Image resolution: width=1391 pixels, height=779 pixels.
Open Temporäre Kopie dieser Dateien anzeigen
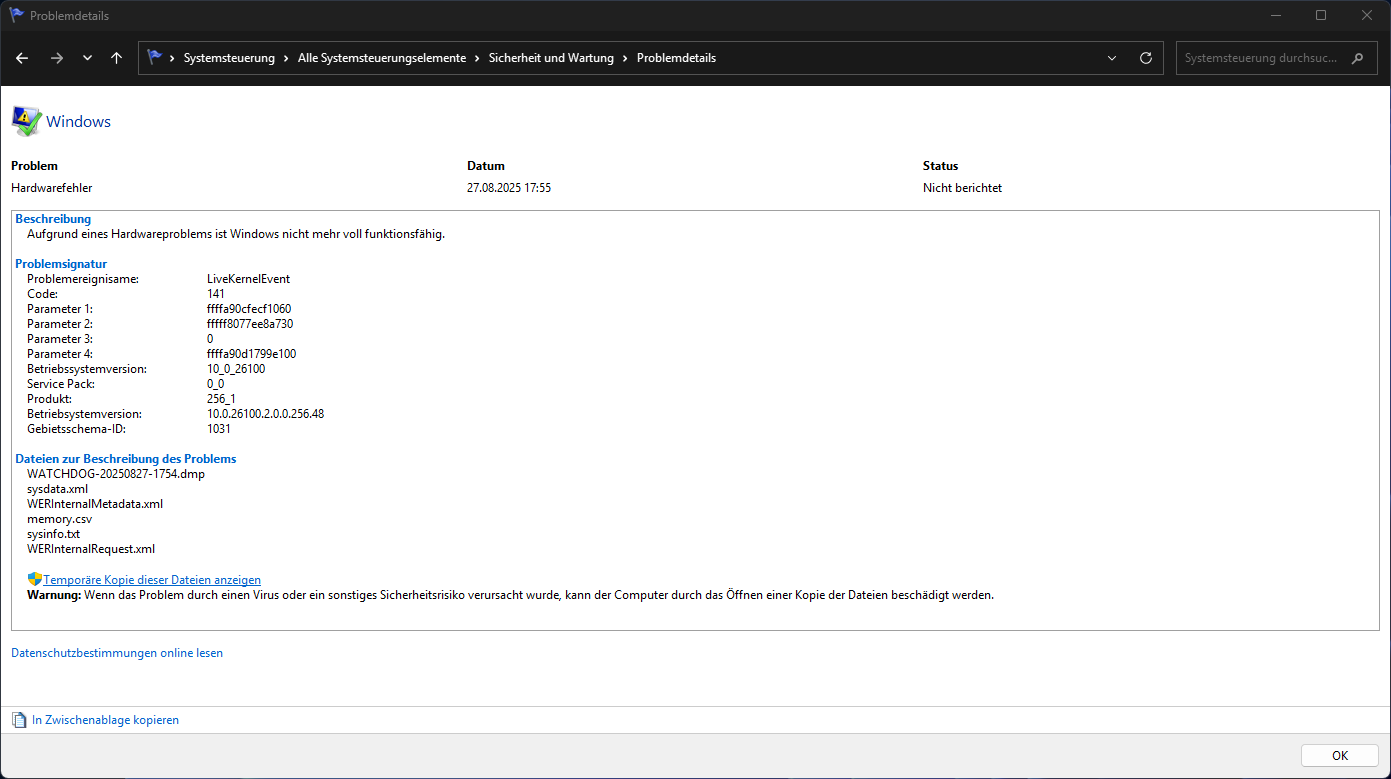[152, 580]
